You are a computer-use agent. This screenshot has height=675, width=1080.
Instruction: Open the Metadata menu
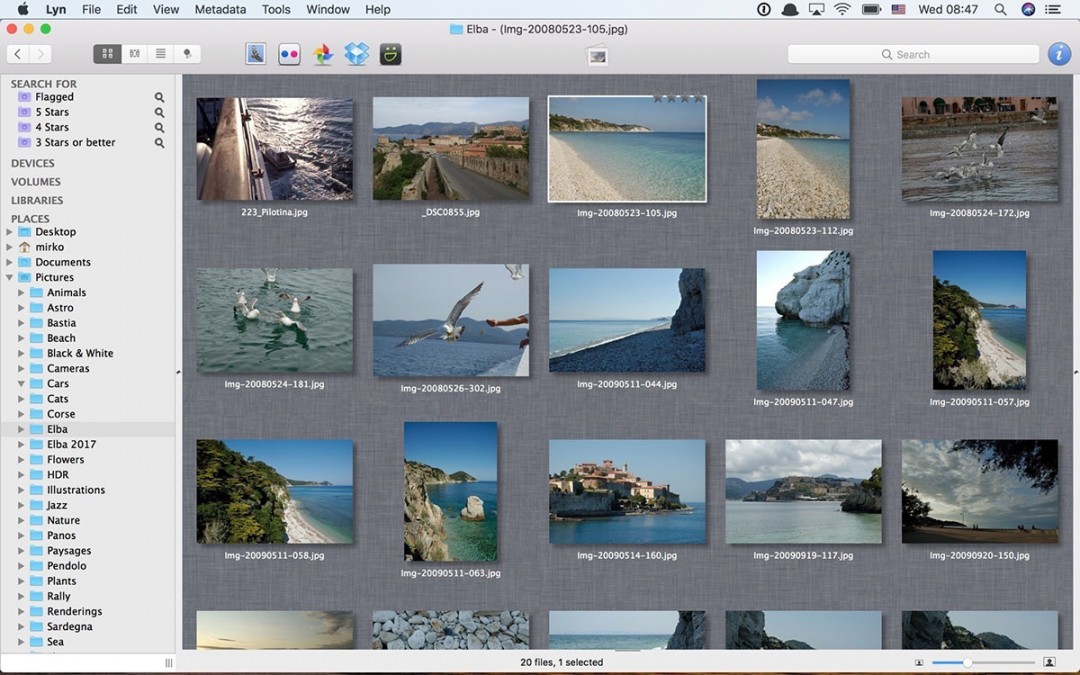(x=220, y=9)
